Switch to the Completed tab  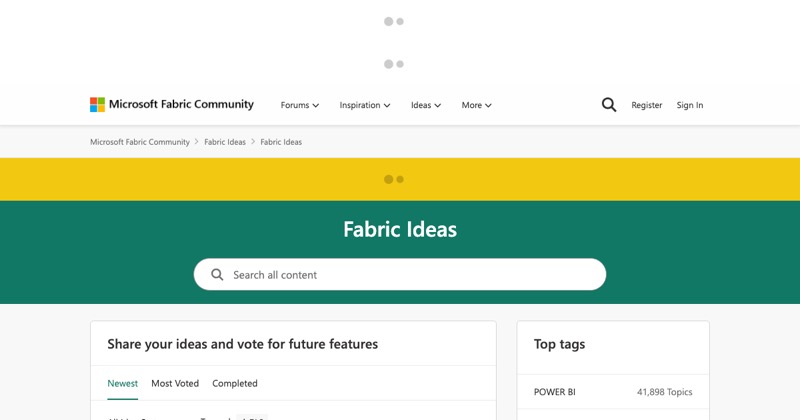235,383
